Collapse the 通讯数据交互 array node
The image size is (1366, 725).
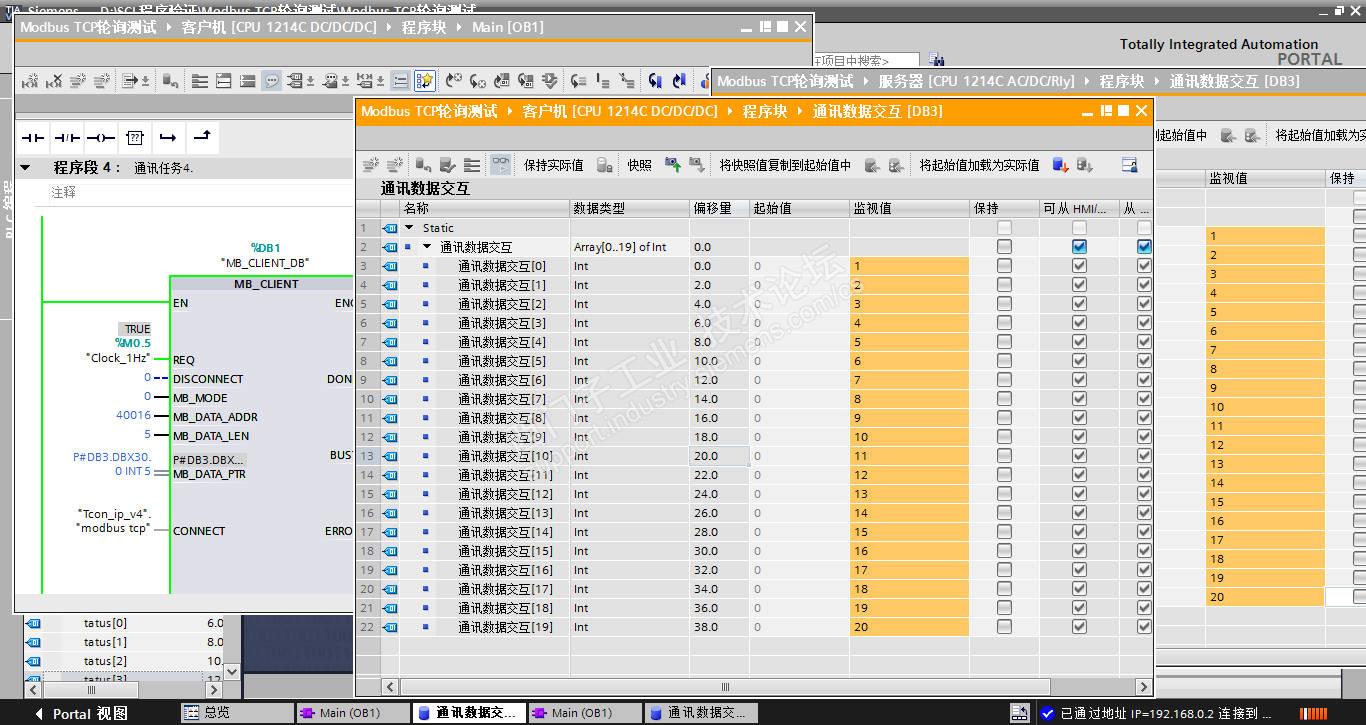pos(427,247)
